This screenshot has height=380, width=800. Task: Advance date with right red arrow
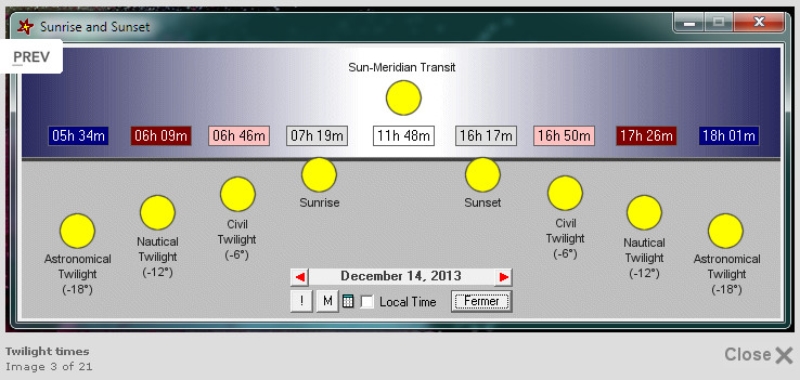click(504, 277)
